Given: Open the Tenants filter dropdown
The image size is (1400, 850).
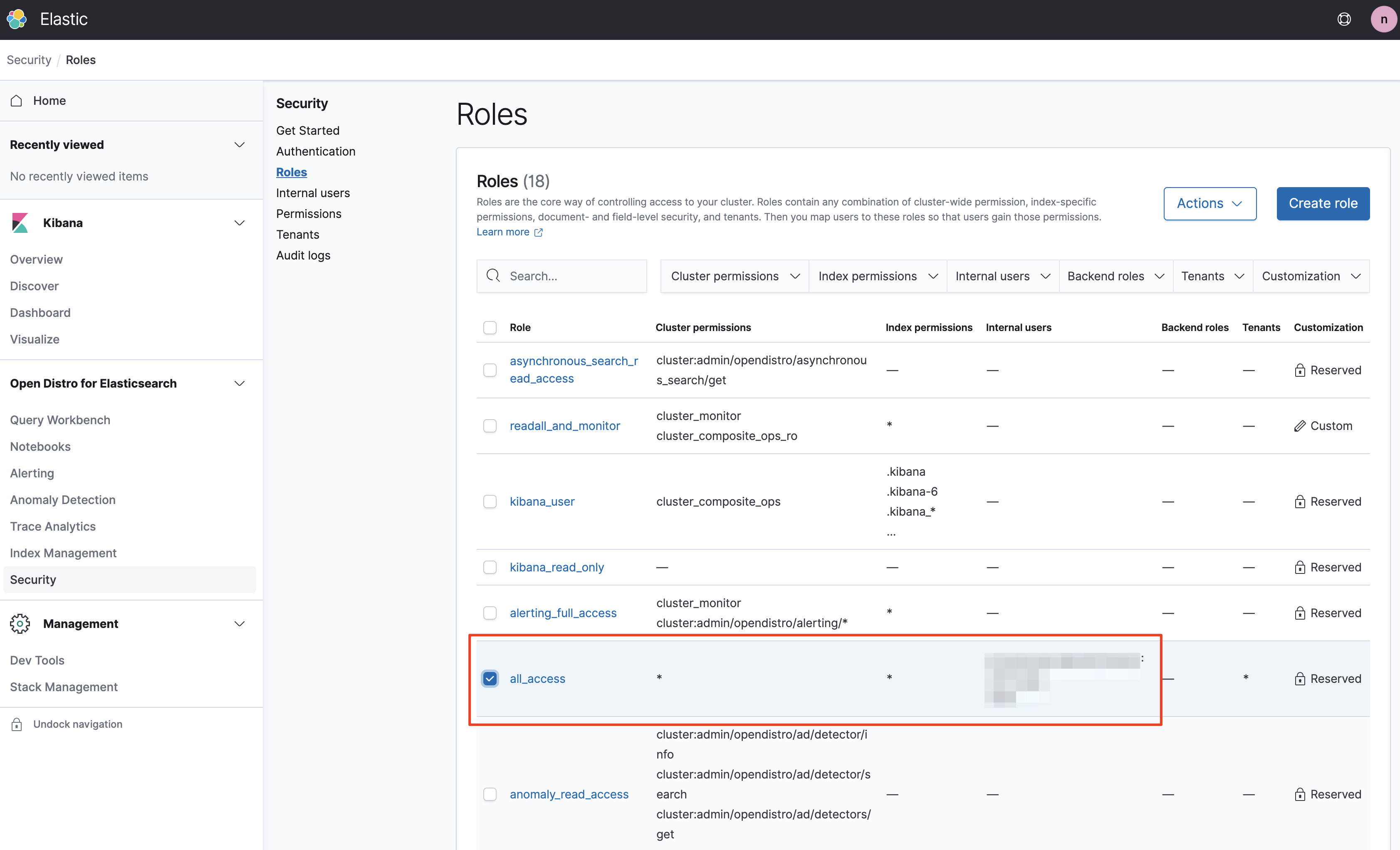Looking at the screenshot, I should tap(1212, 276).
